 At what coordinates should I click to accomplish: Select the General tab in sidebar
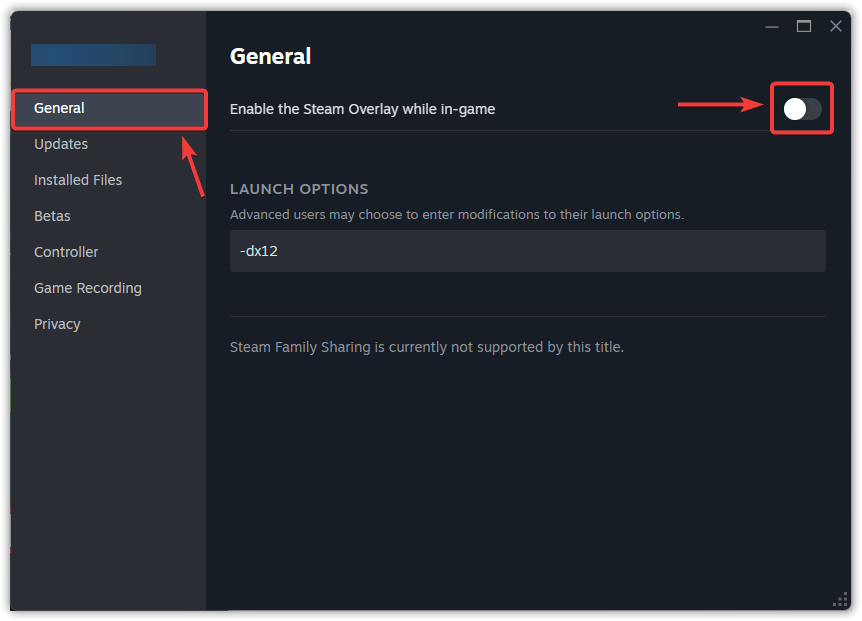tap(59, 108)
